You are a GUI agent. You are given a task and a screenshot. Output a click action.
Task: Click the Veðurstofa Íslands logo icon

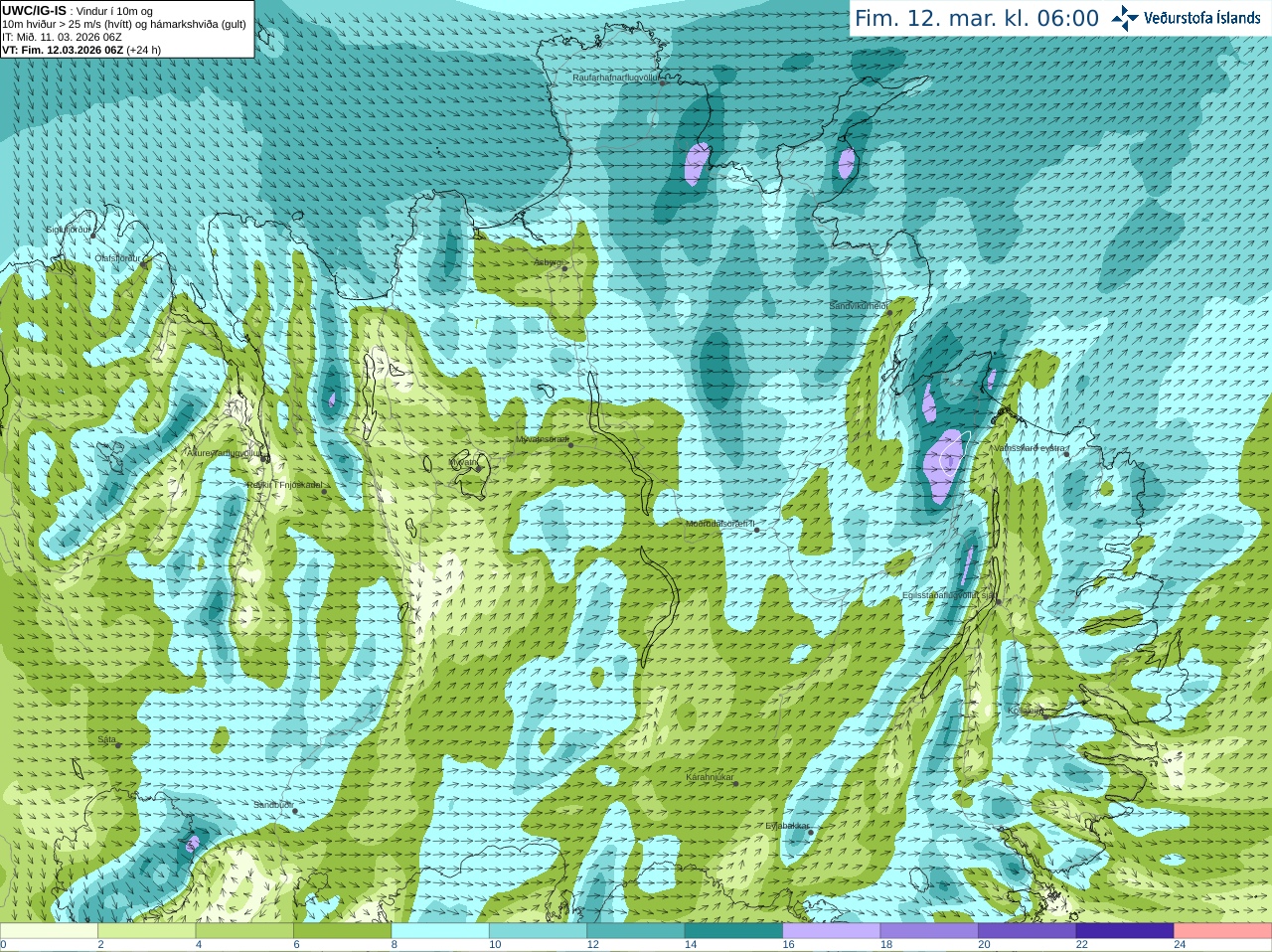(1125, 18)
